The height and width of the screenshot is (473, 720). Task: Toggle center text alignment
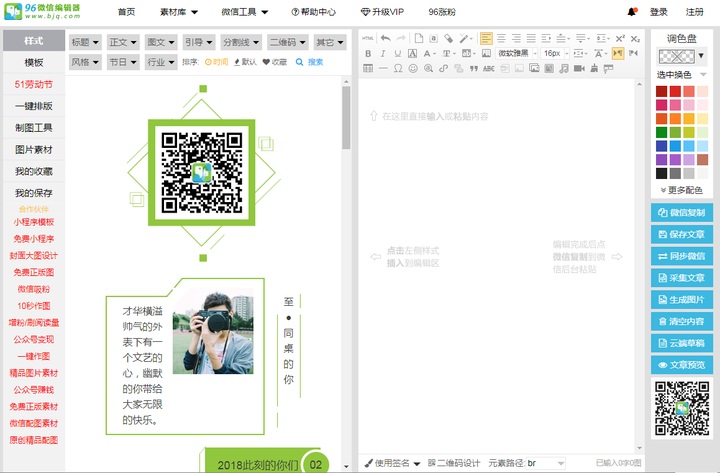click(x=501, y=39)
